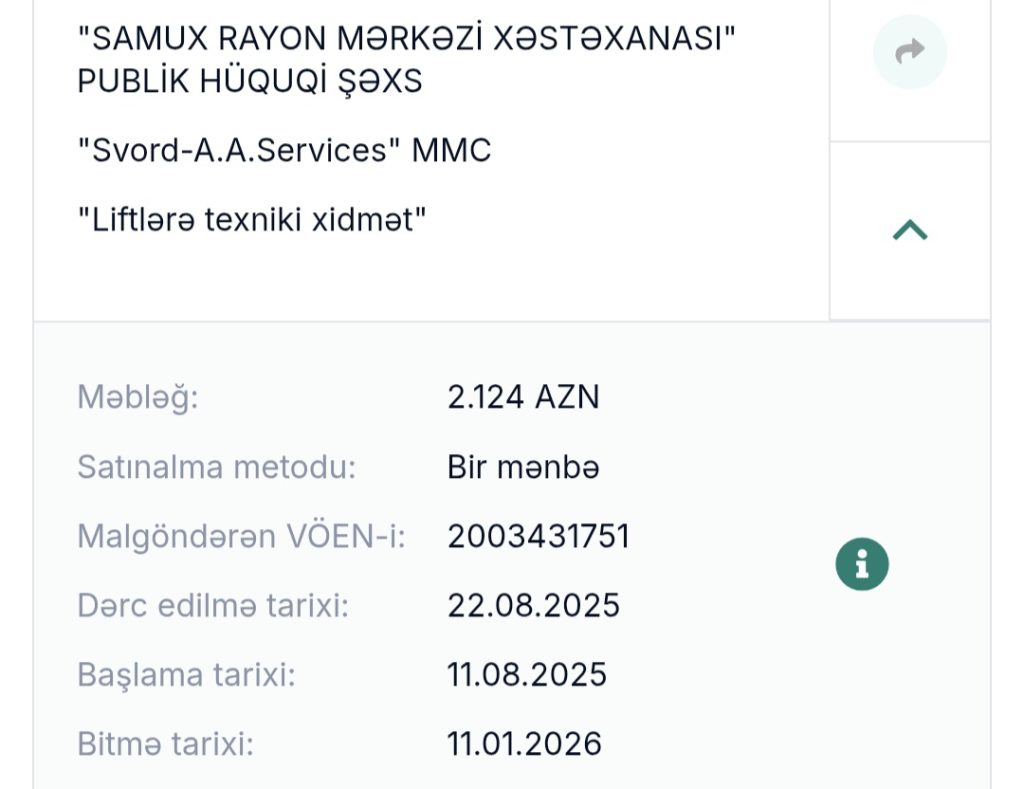Click the "PUBLİK HÜQUQİ ŞƏXS" text line
The height and width of the screenshot is (789, 1024).
pyautogui.click(x=250, y=81)
